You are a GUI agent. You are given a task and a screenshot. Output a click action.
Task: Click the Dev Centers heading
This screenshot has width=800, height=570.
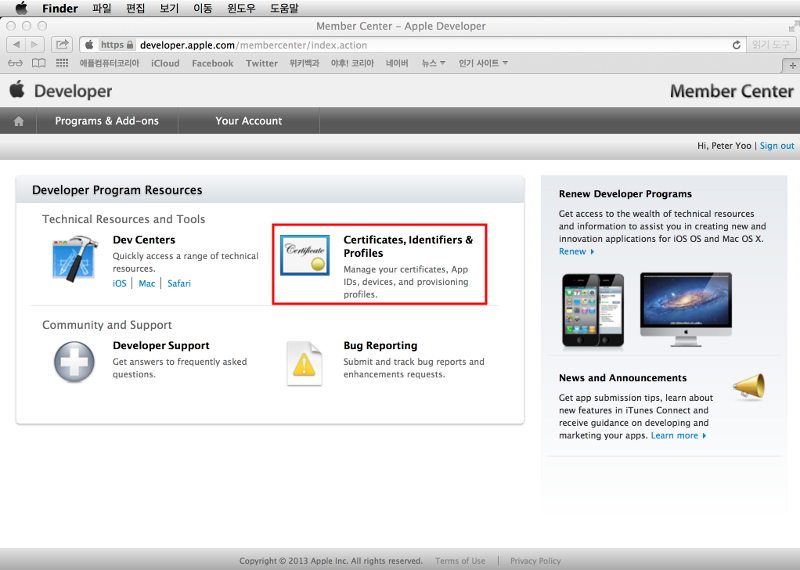click(144, 240)
